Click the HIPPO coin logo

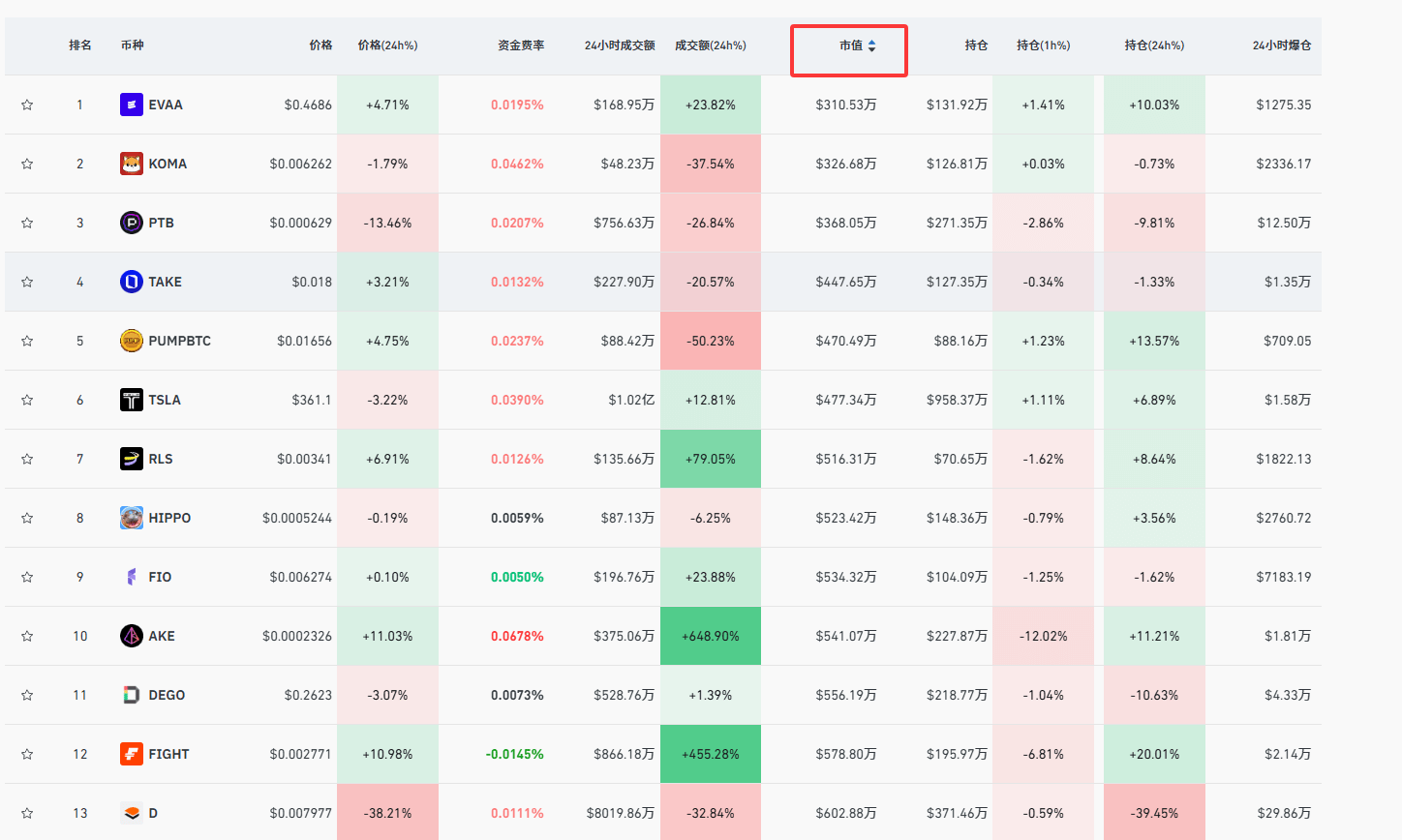(132, 518)
